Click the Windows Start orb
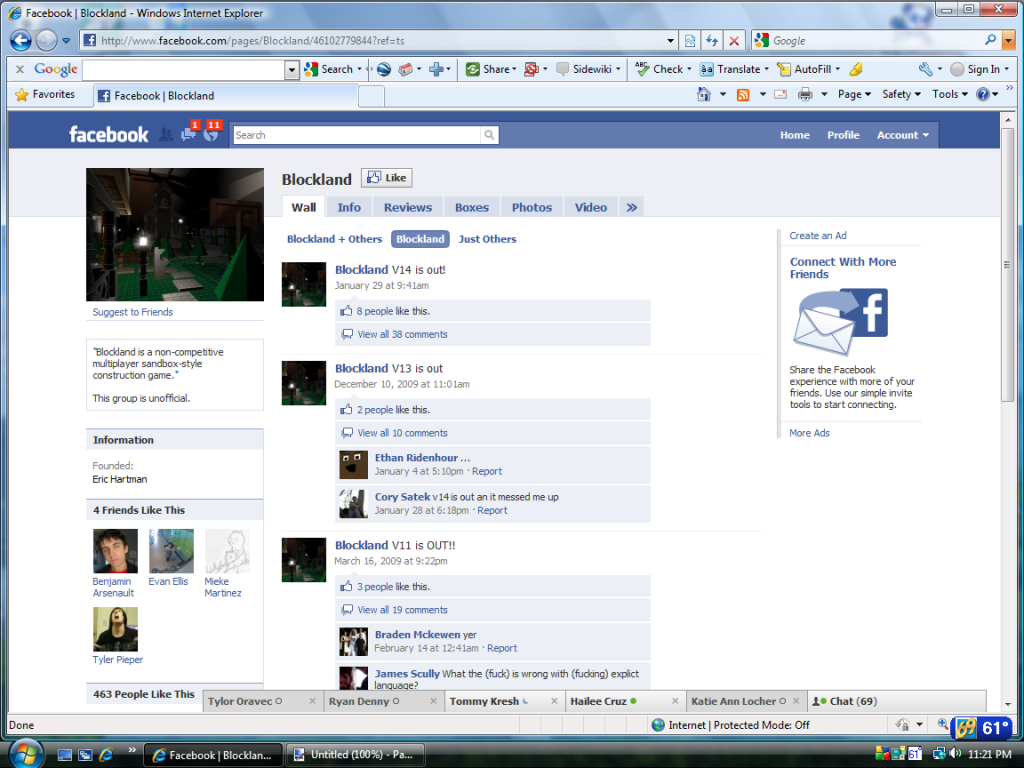This screenshot has height=768, width=1024. (24, 754)
